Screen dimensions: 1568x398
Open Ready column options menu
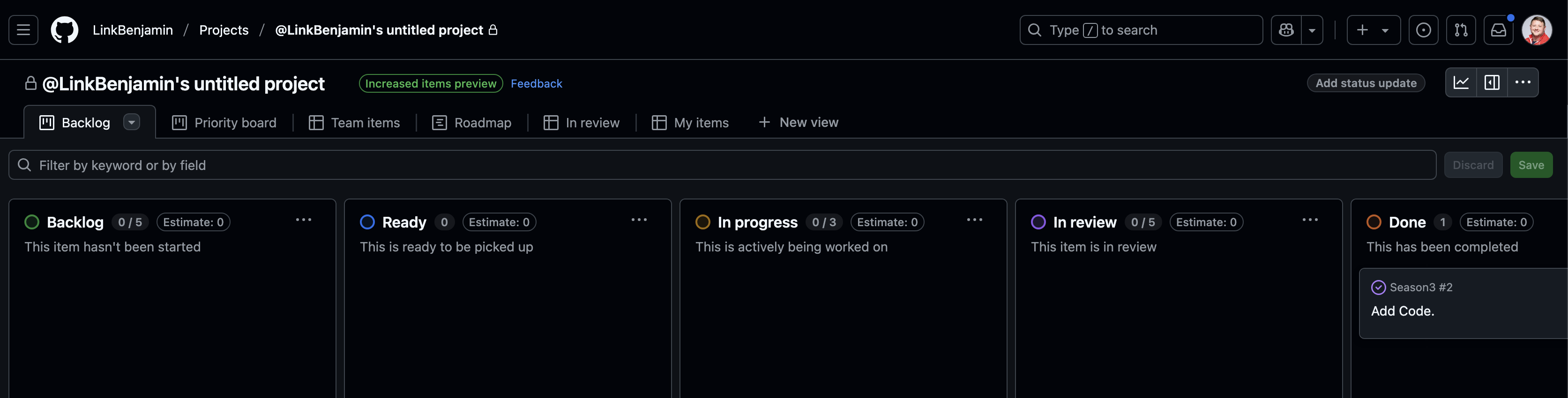tap(639, 220)
